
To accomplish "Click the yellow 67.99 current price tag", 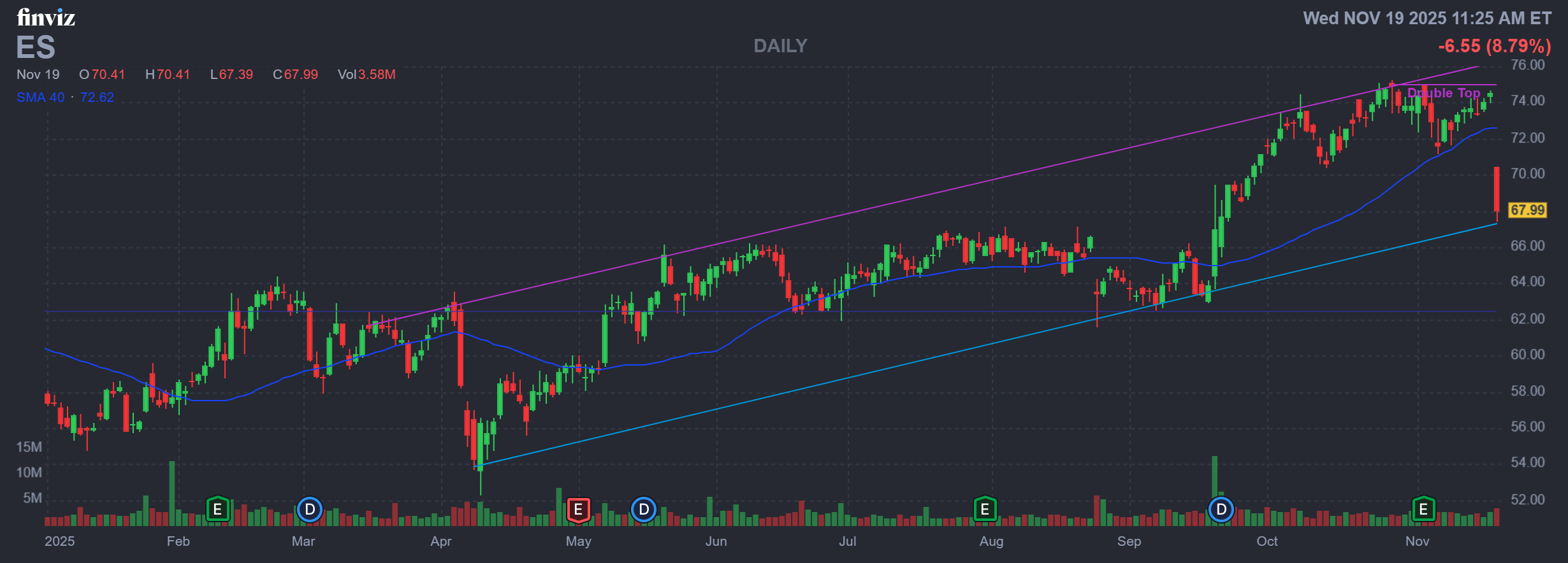I will (x=1527, y=210).
